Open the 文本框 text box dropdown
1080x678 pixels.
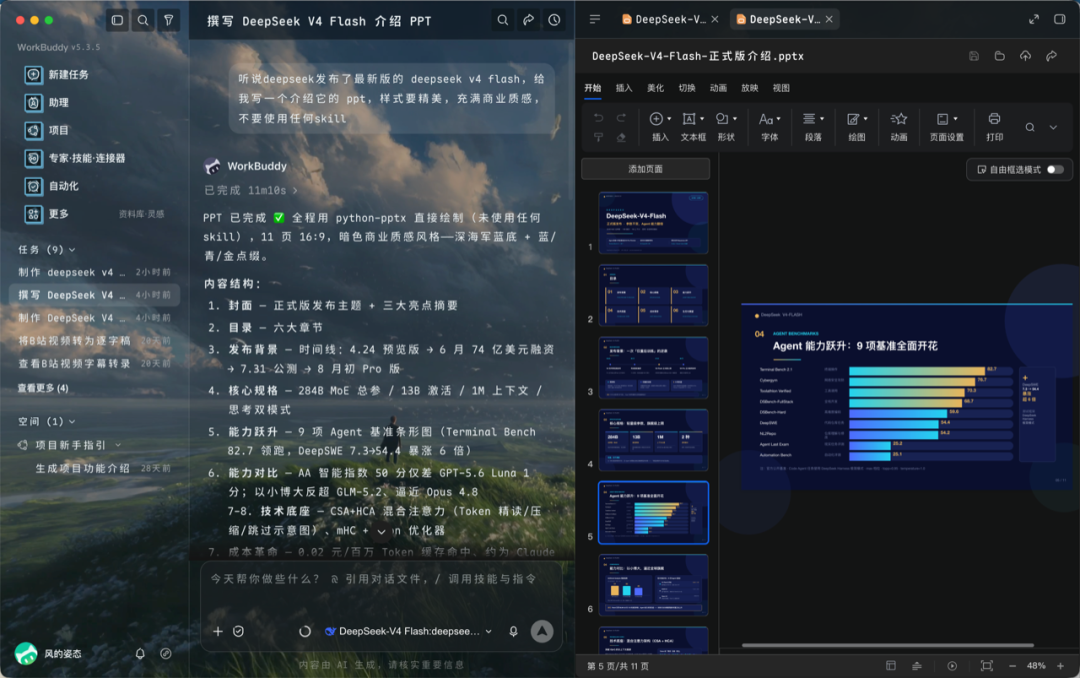pyautogui.click(x=693, y=127)
